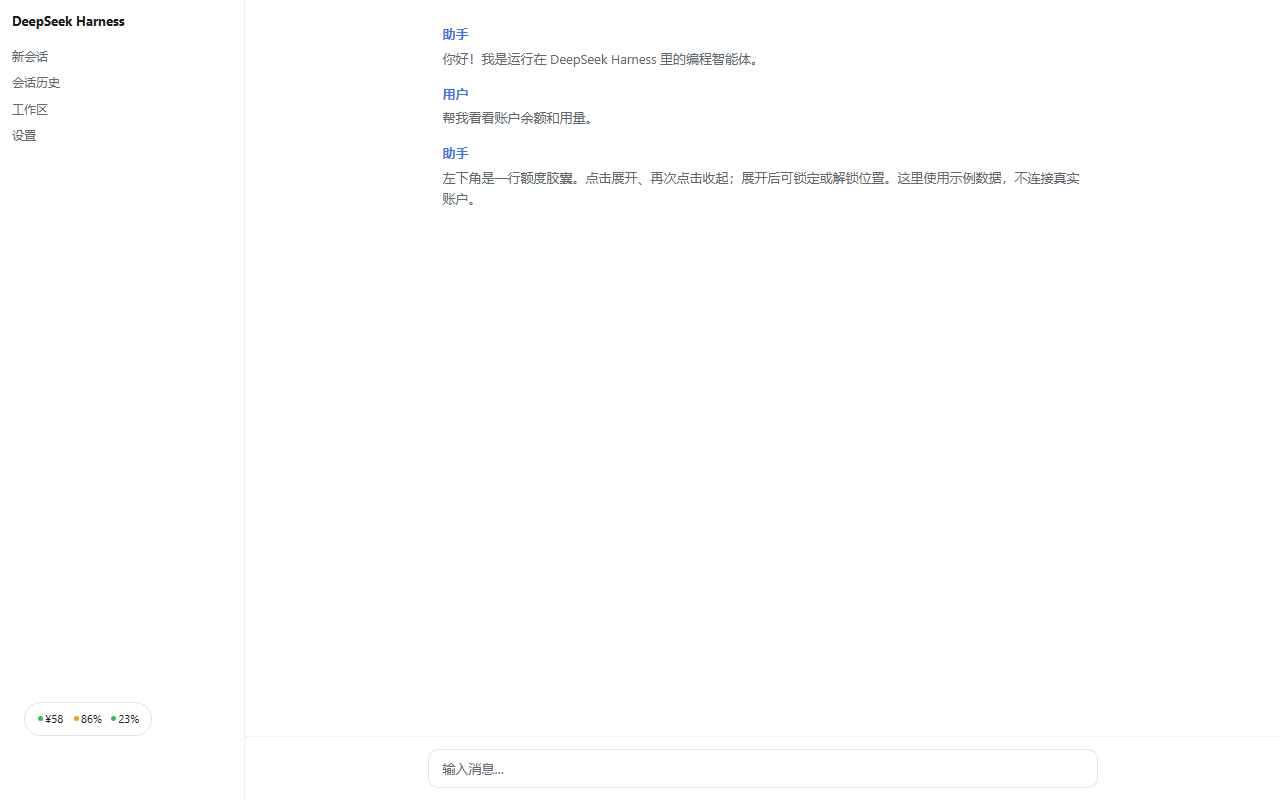
Task: Click the 助手 label above the greeting
Action: pyautogui.click(x=455, y=35)
